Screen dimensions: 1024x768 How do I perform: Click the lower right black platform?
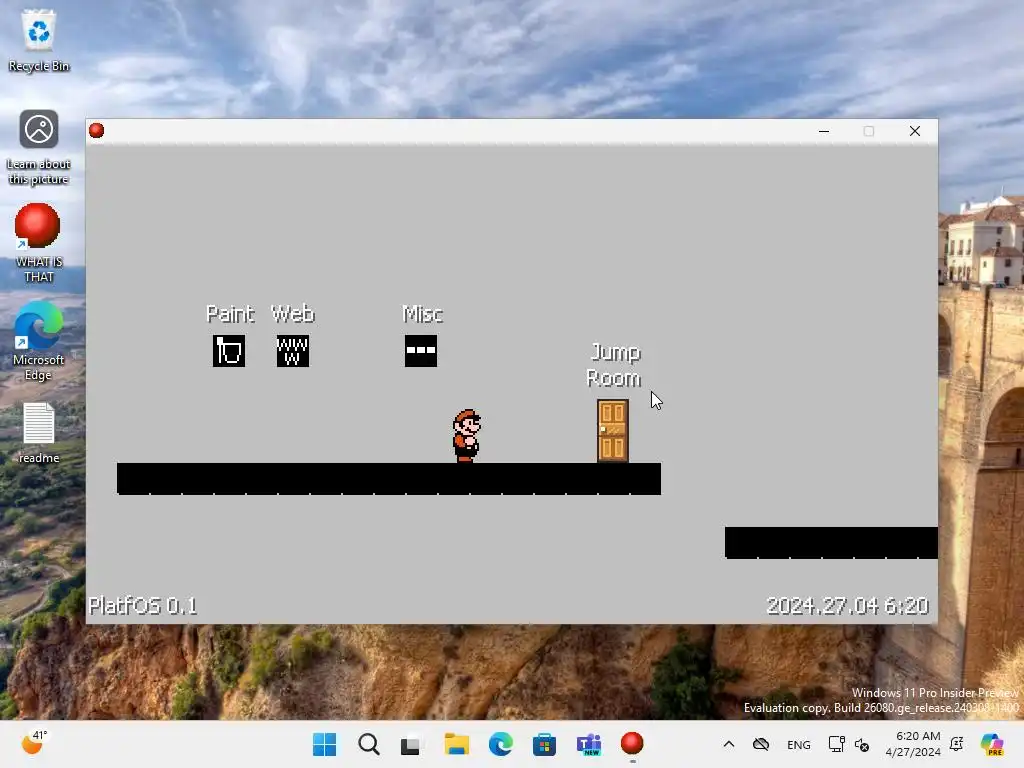[831, 543]
